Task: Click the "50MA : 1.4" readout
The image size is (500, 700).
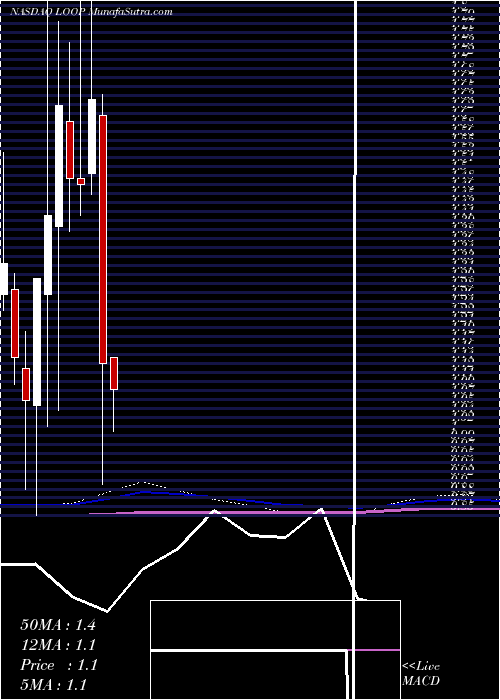Action: (x=58, y=625)
